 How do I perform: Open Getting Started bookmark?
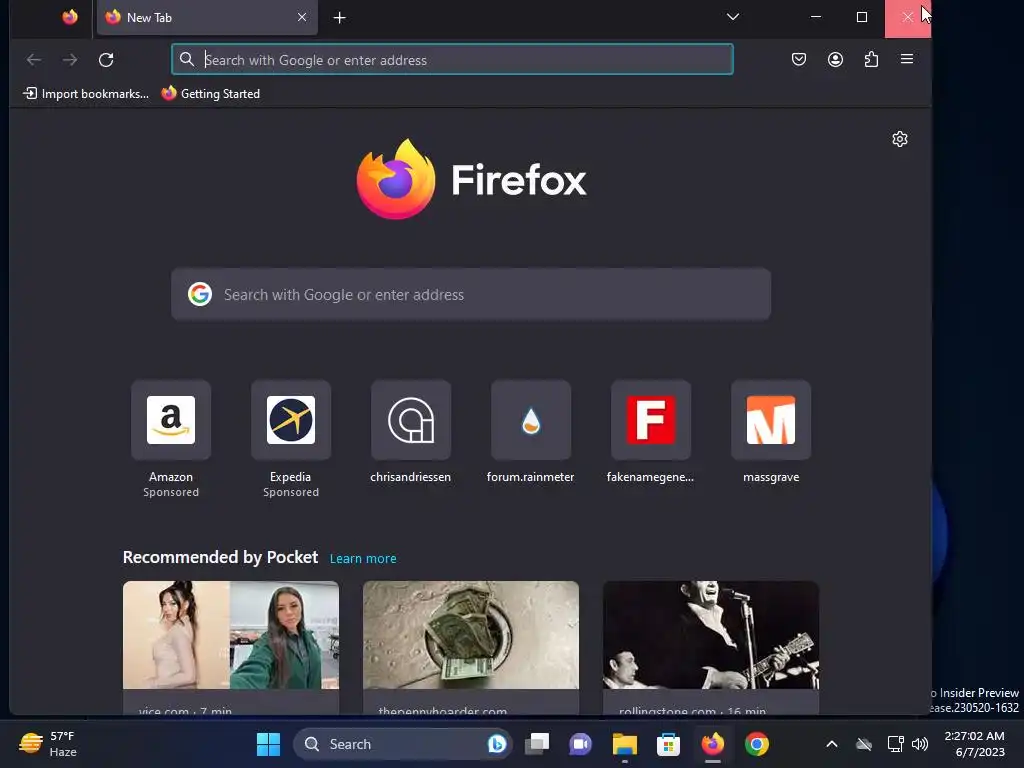click(x=210, y=93)
